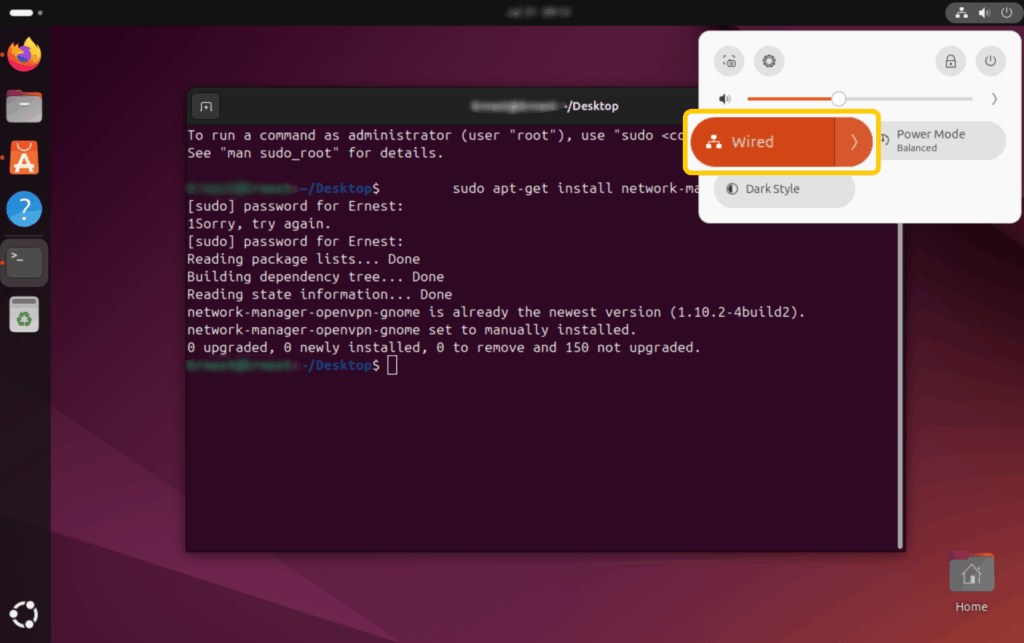Open Home folder desktop icon
Screen dimensions: 1024x643
pyautogui.click(x=970, y=576)
